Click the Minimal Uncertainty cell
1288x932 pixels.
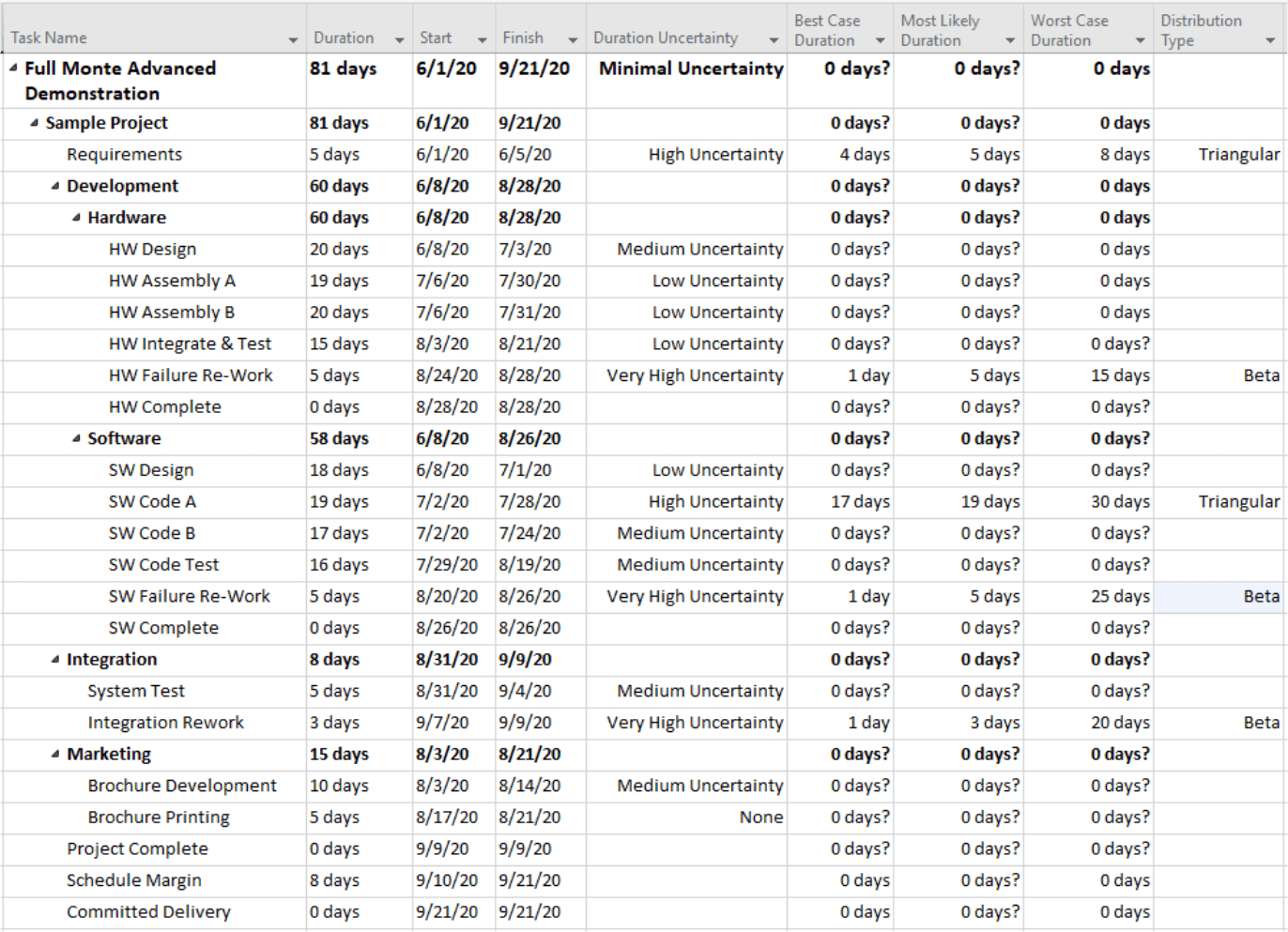687,81
